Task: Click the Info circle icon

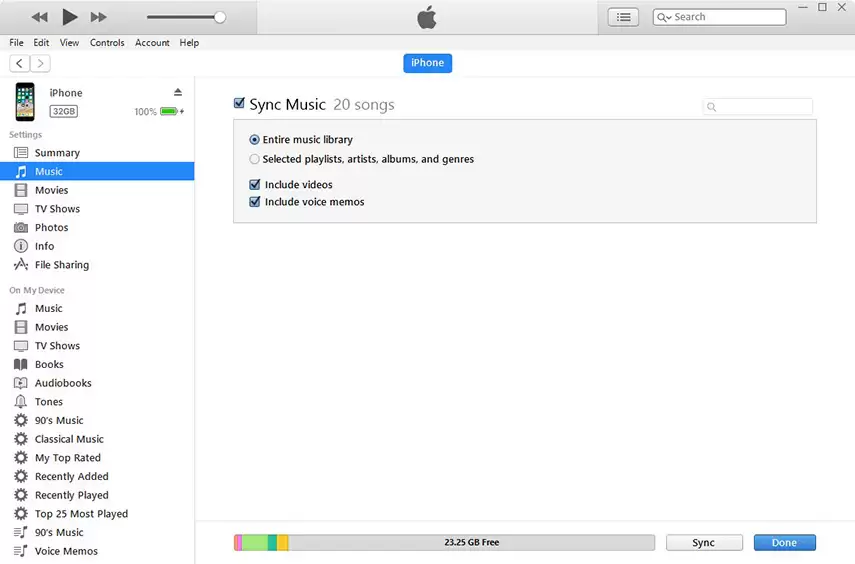Action: (21, 246)
